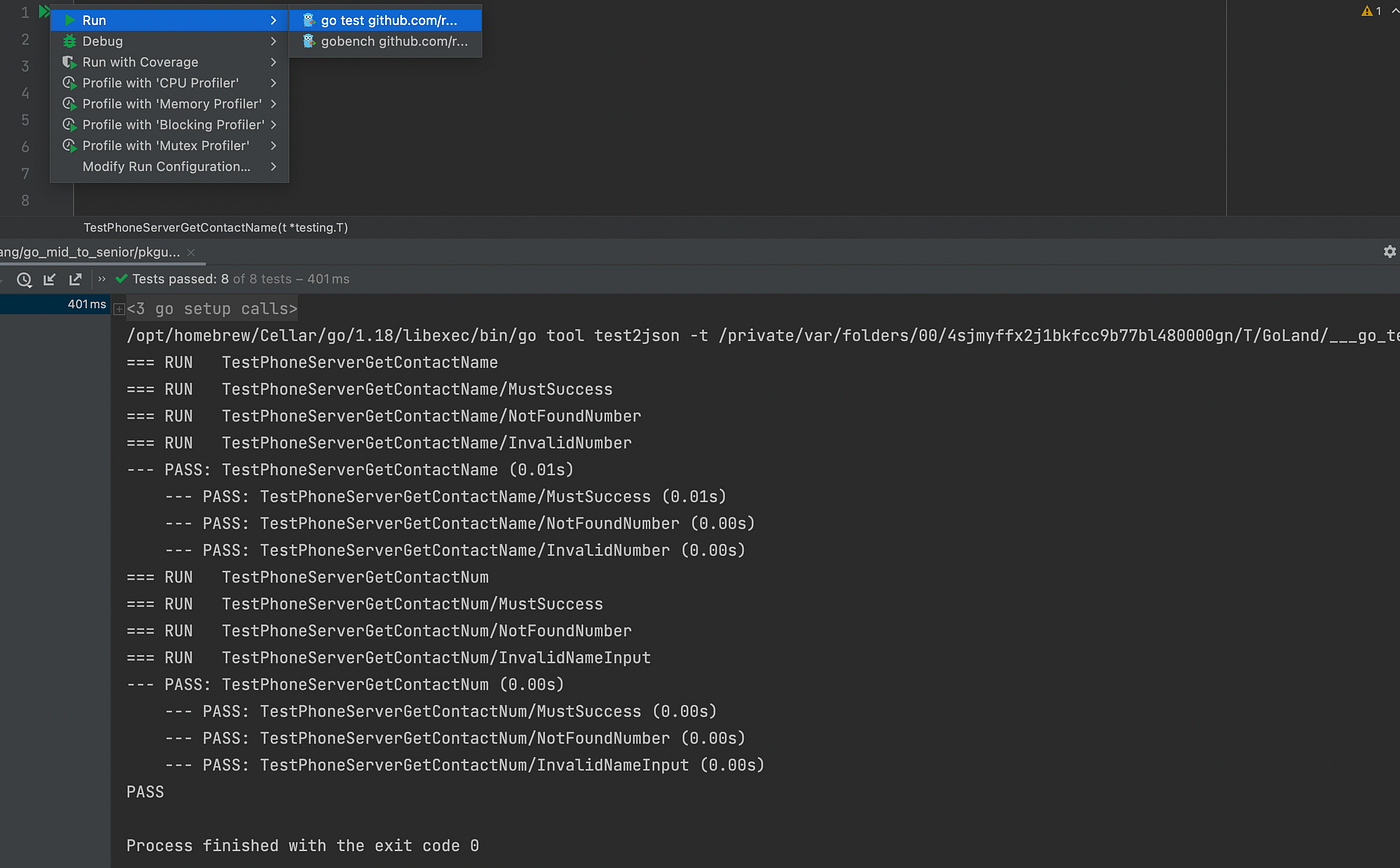Open the dropdown chevron left of the test toolbar
This screenshot has height=868, width=1400.
[x=4, y=279]
